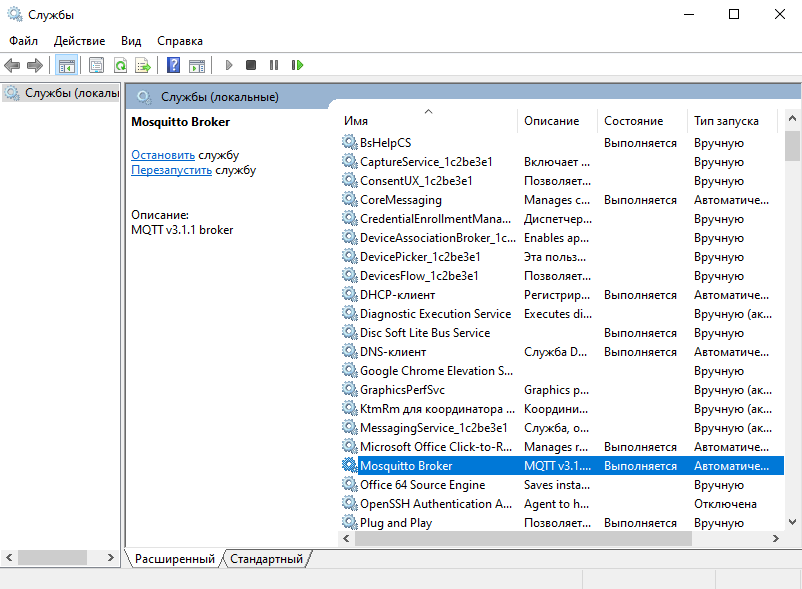The height and width of the screenshot is (589, 802).
Task: Open the Properties toolbar icon
Action: point(97,65)
